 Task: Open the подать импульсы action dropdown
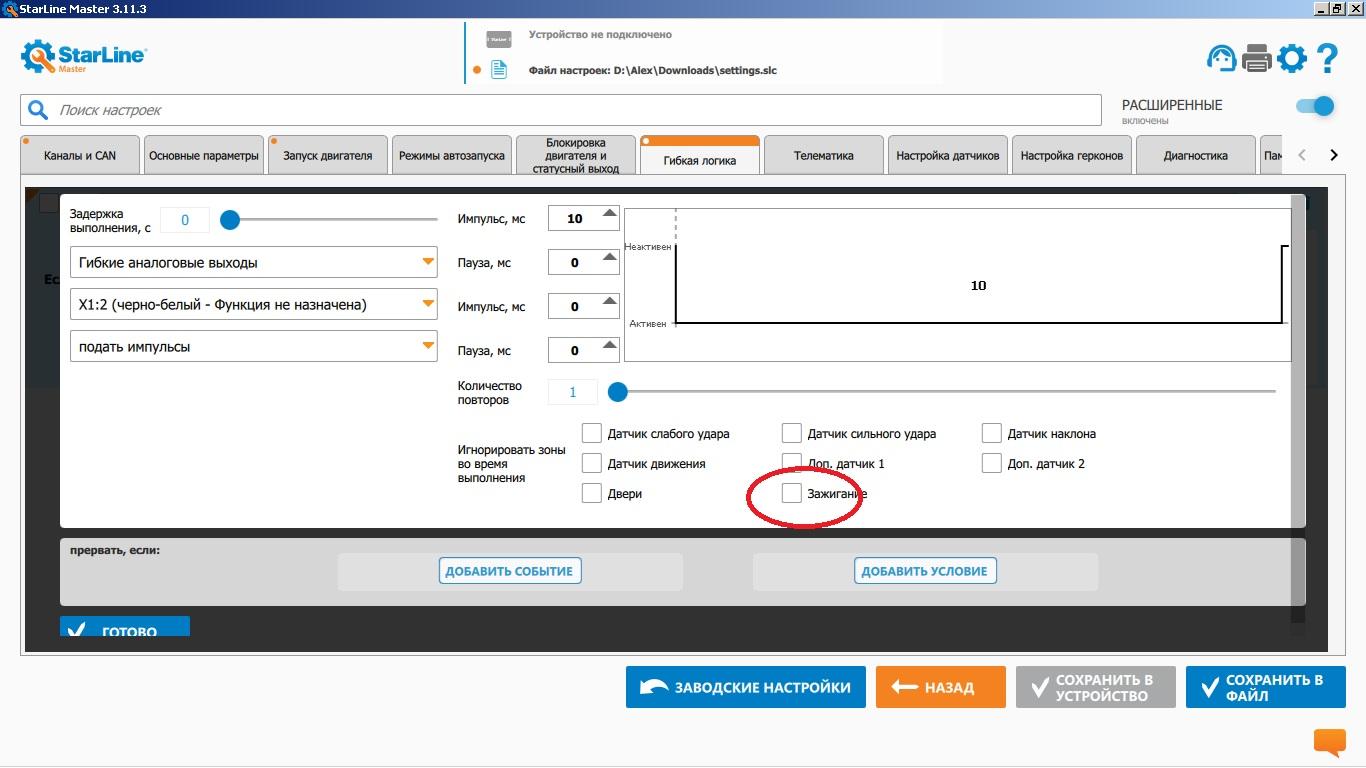pyautogui.click(x=253, y=347)
